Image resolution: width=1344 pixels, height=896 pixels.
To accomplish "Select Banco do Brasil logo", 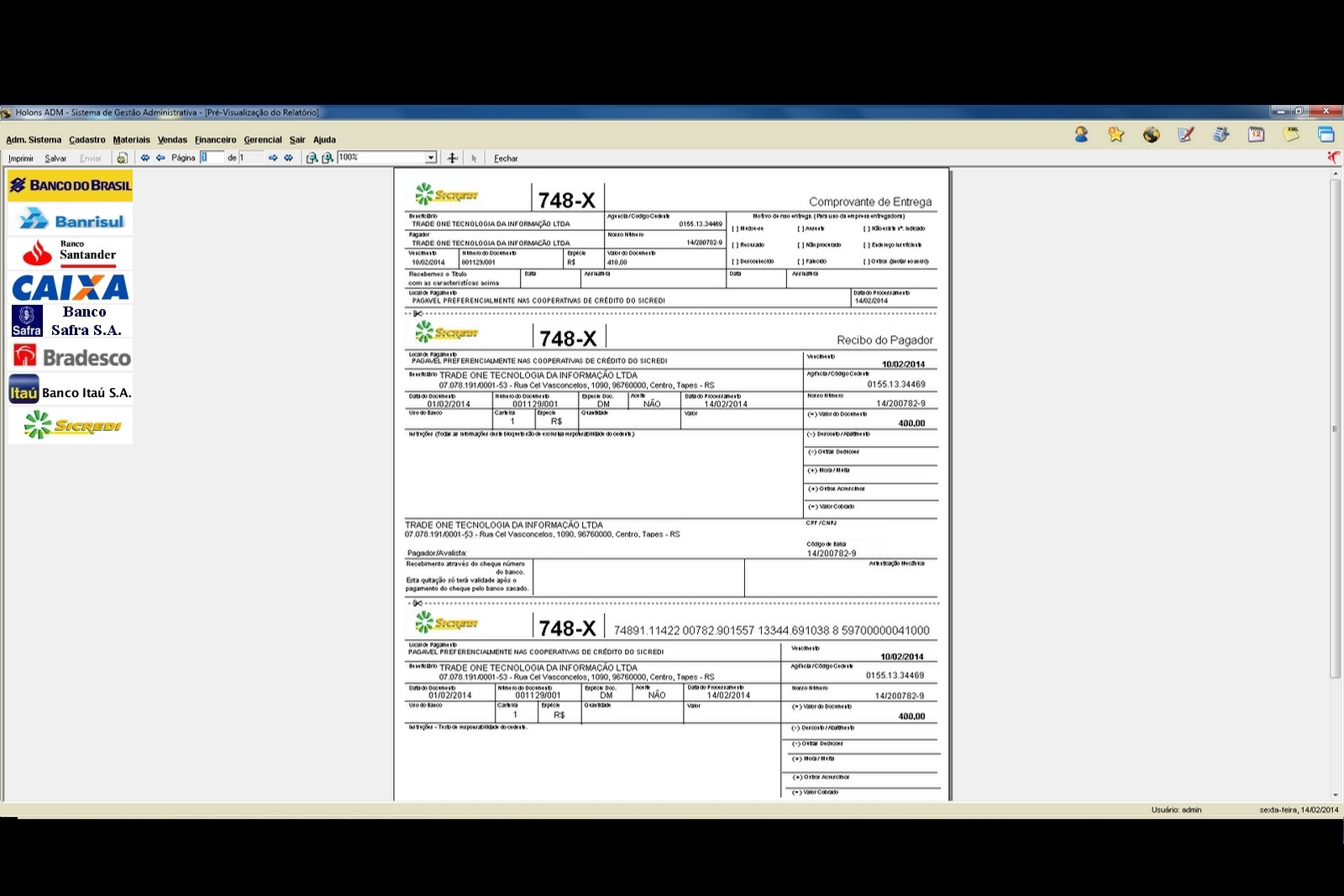I will [71, 186].
